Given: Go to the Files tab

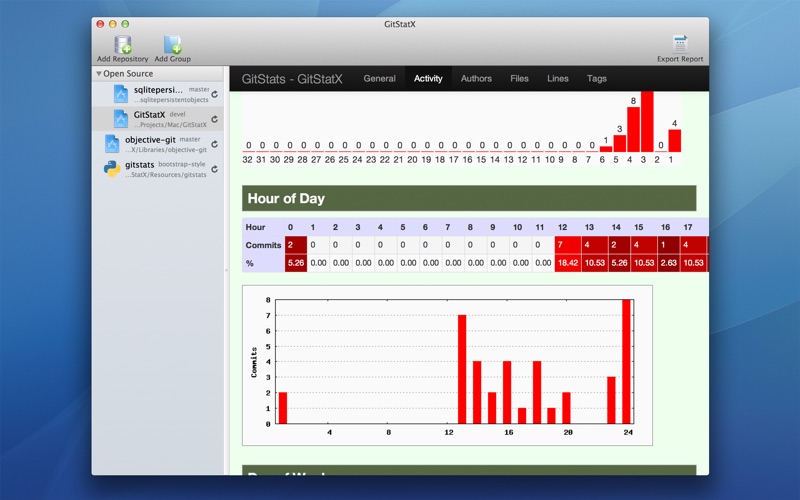Looking at the screenshot, I should click(519, 79).
